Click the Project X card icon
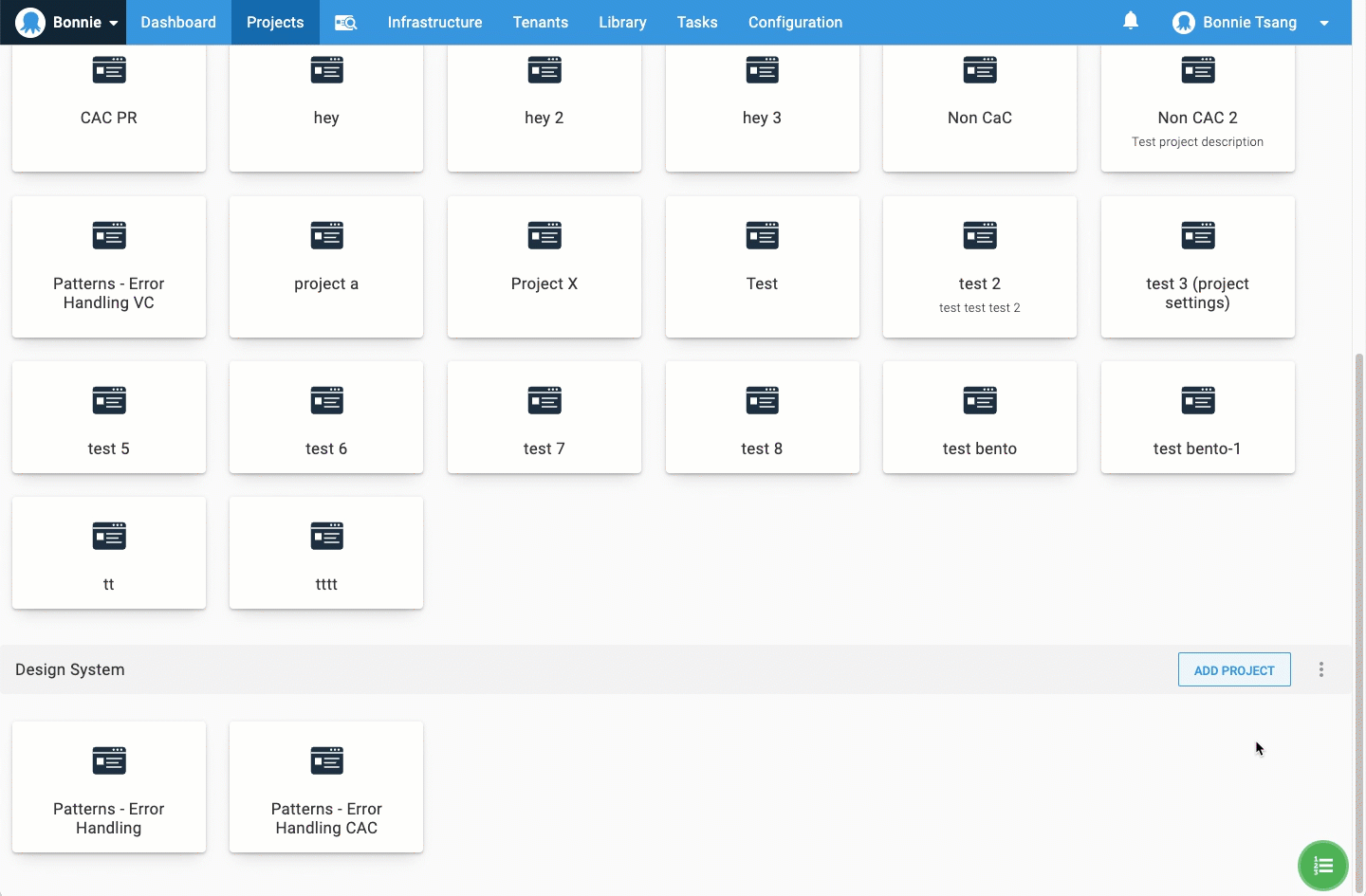This screenshot has height=896, width=1366. [x=545, y=235]
